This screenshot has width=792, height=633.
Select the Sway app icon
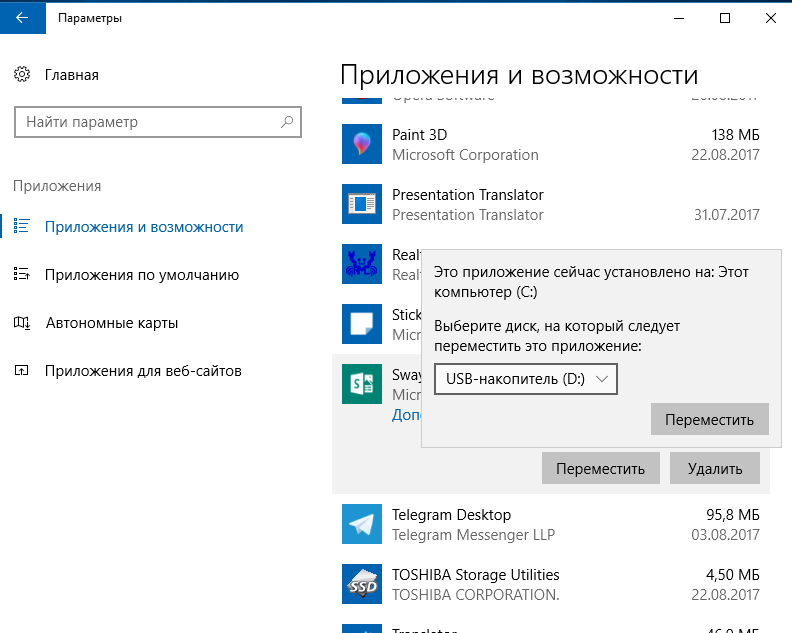tap(362, 384)
